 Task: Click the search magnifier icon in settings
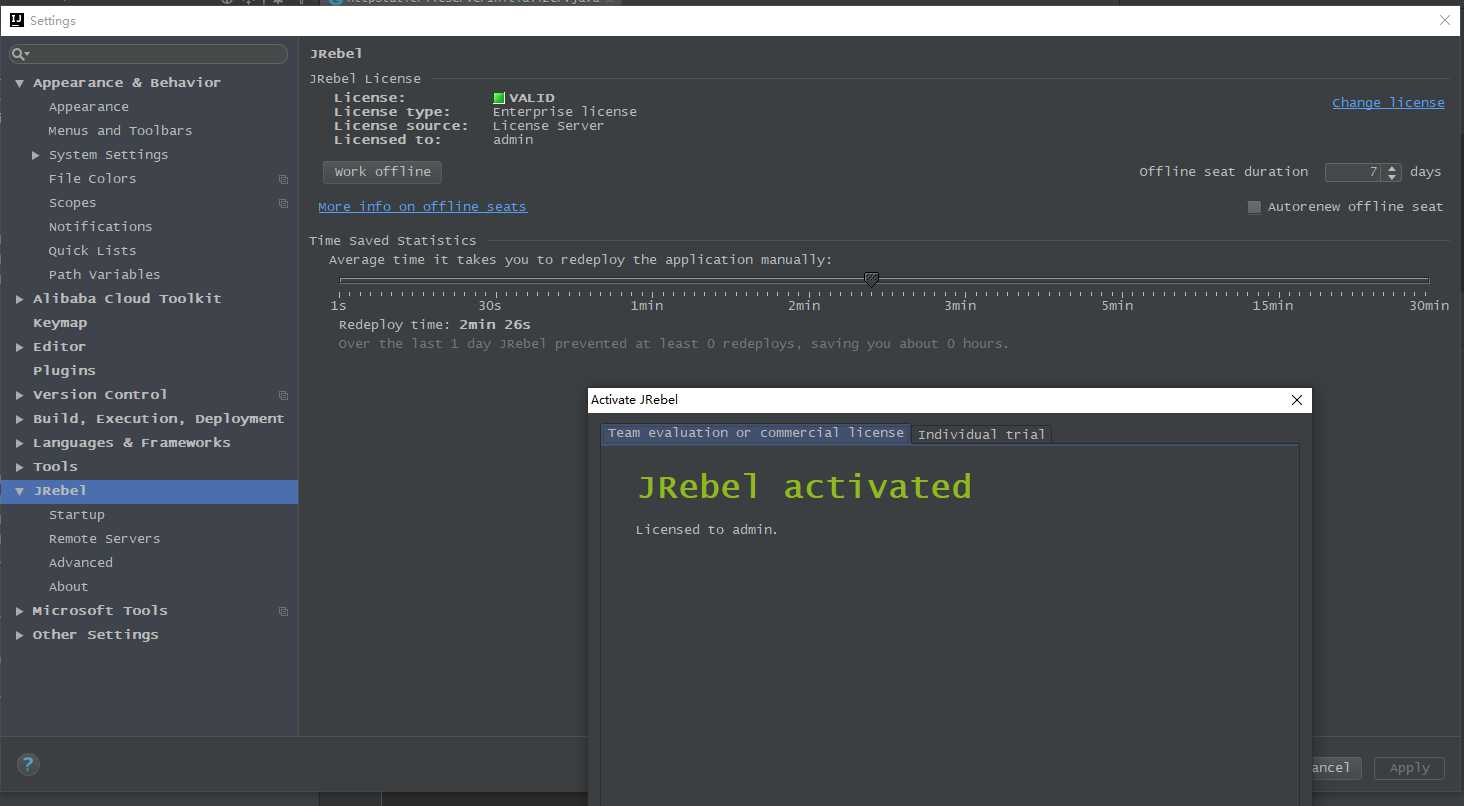pos(20,54)
